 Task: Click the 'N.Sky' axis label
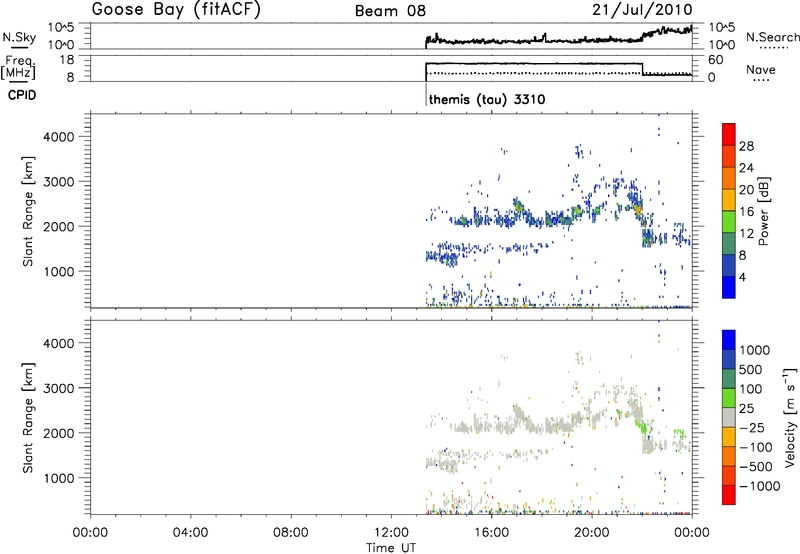tap(19, 37)
